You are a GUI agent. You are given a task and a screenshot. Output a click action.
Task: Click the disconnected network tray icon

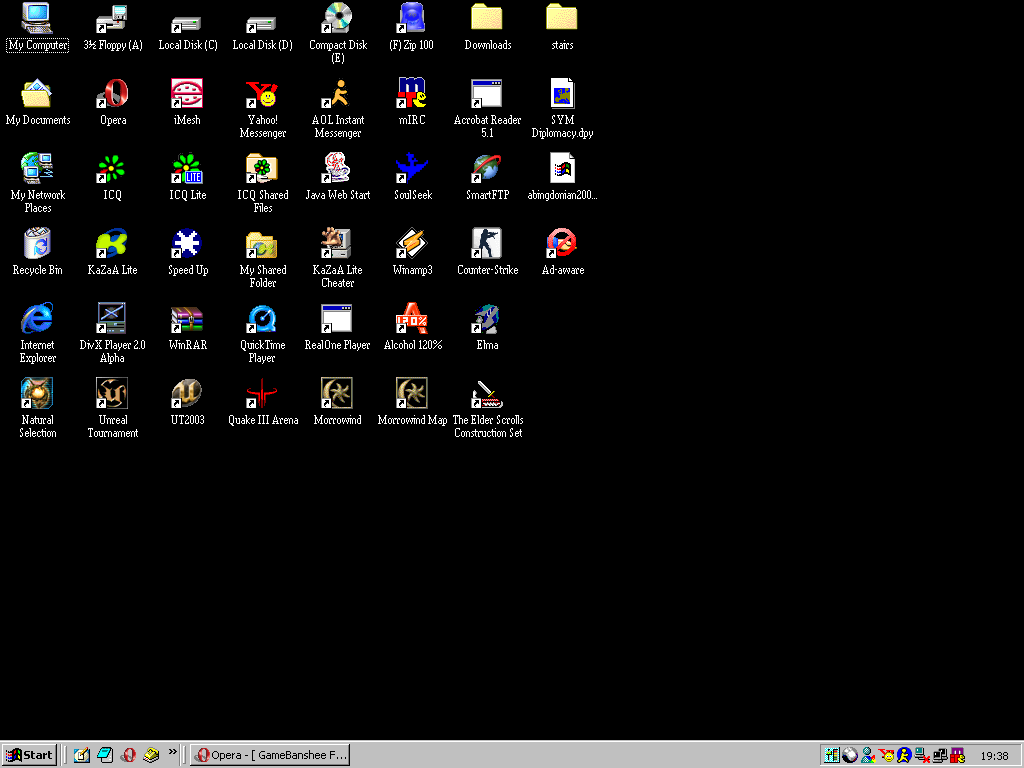(922, 756)
